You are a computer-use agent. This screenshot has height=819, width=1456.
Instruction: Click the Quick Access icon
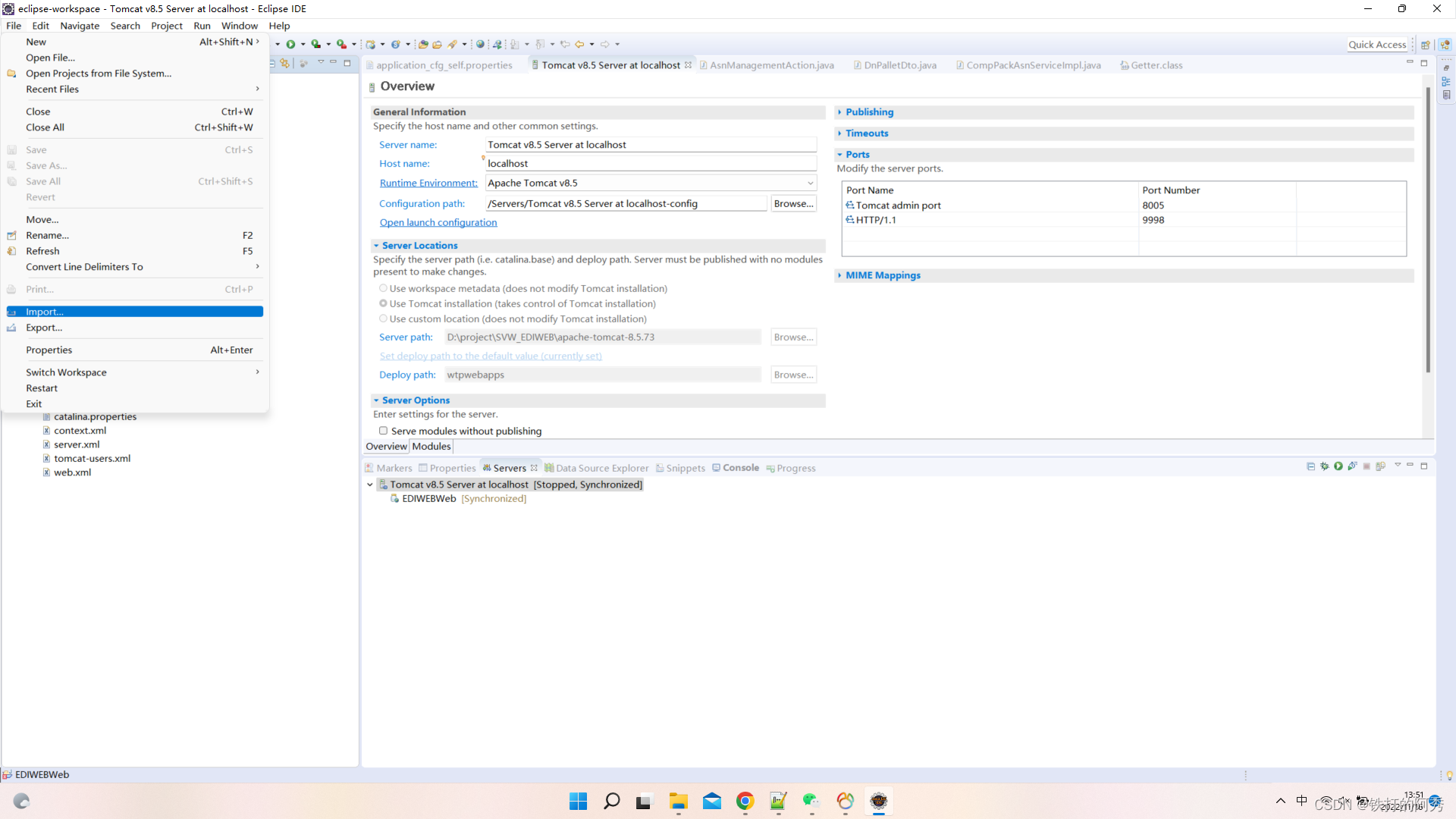(x=1378, y=43)
